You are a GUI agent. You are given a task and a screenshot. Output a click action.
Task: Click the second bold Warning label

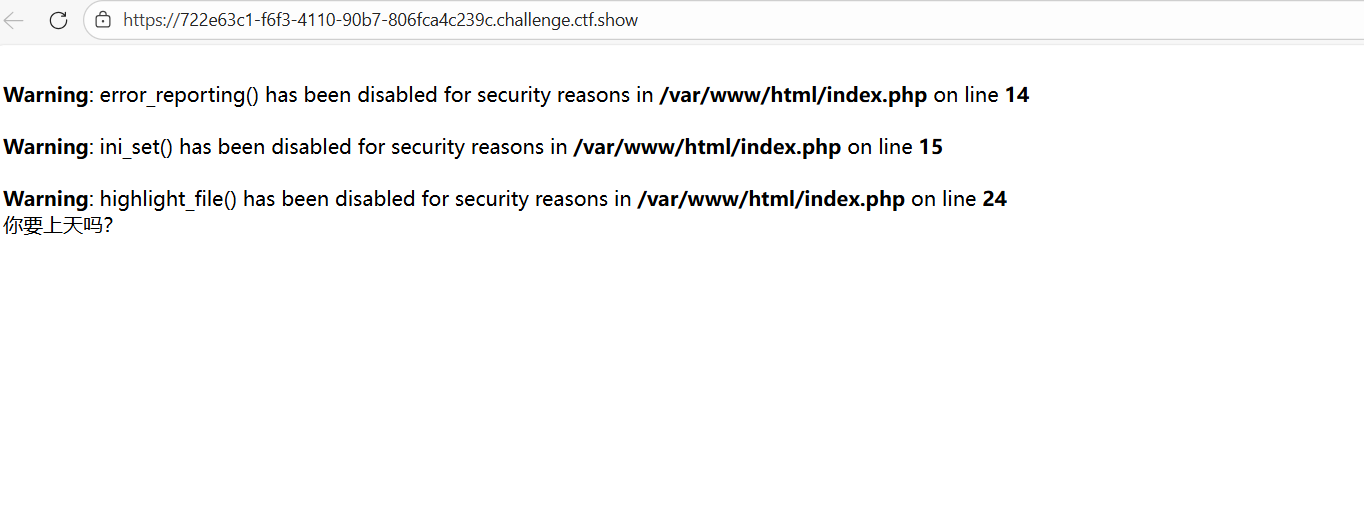[46, 147]
